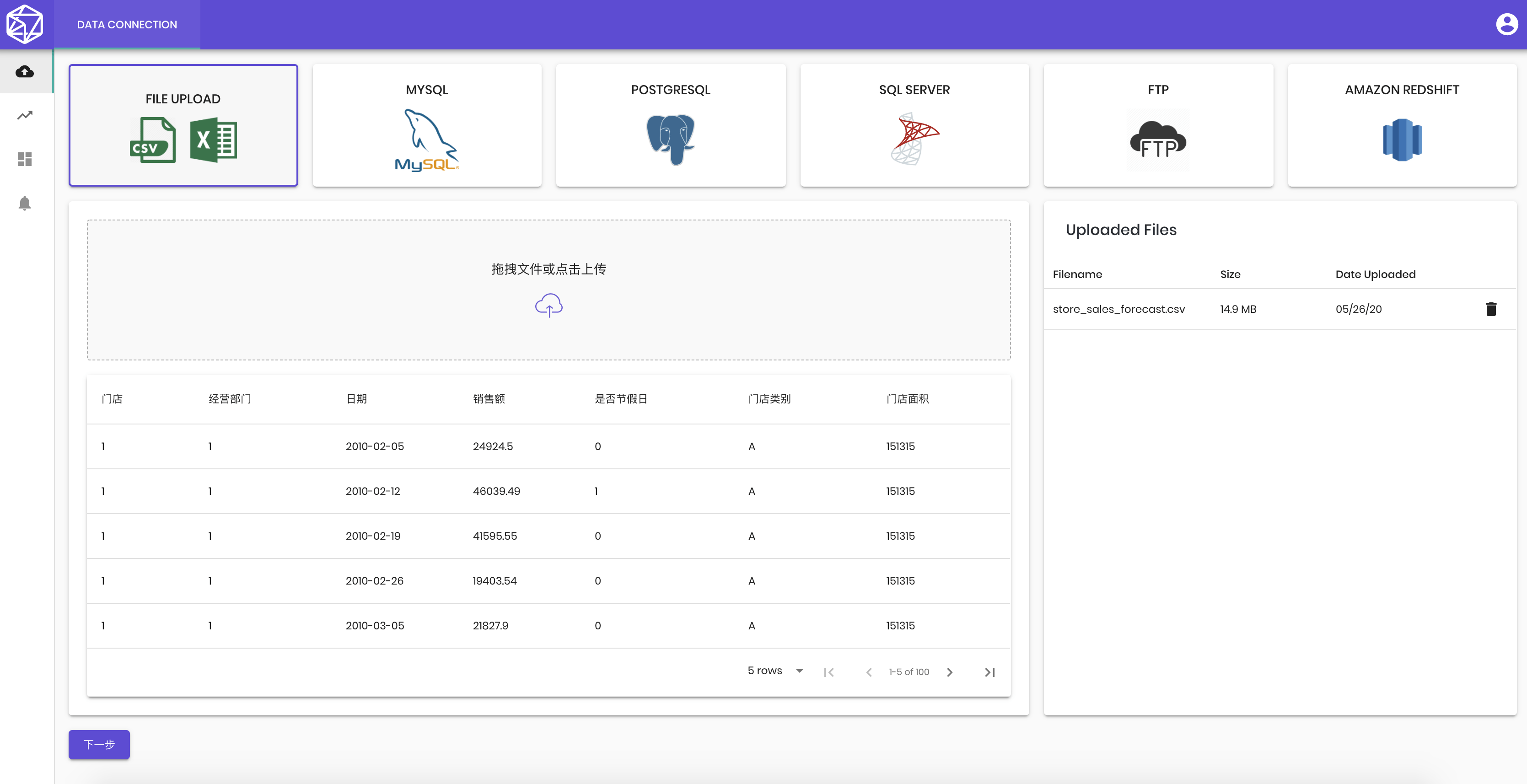Click the 销售额 column header
The width and height of the screenshot is (1527, 784).
coord(489,399)
